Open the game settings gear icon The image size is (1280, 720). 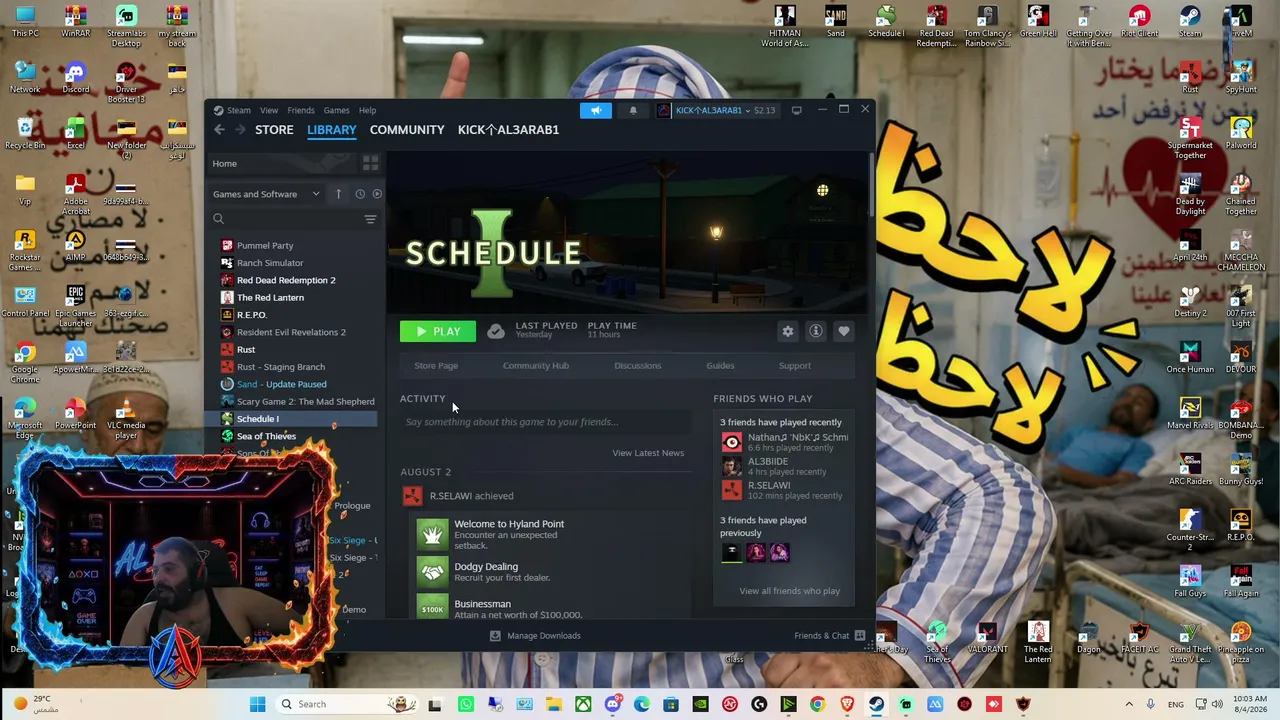click(788, 331)
